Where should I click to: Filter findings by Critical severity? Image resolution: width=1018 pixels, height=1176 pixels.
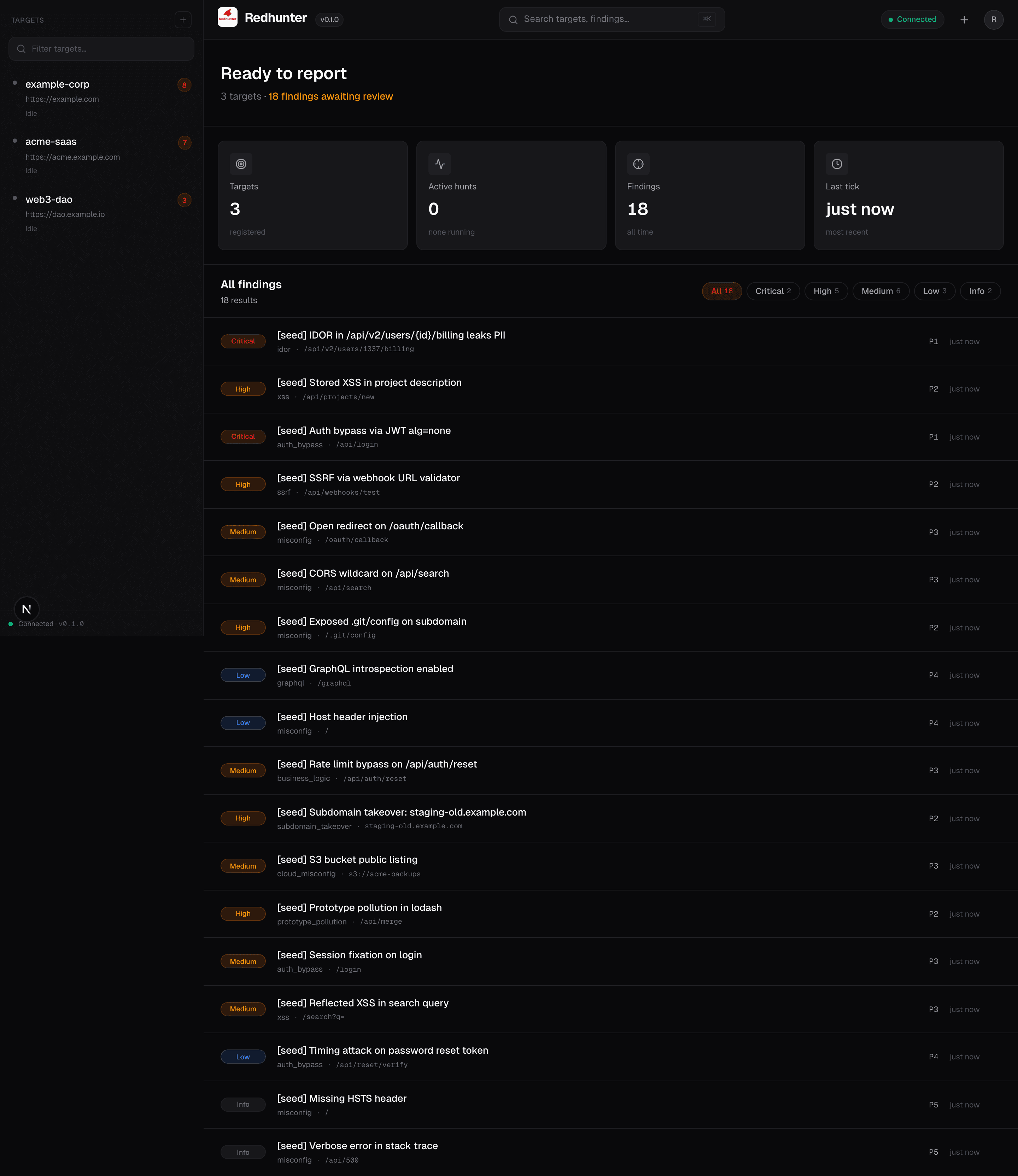click(x=773, y=291)
